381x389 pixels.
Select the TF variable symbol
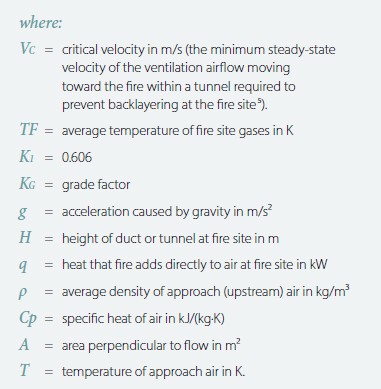[x=29, y=129]
